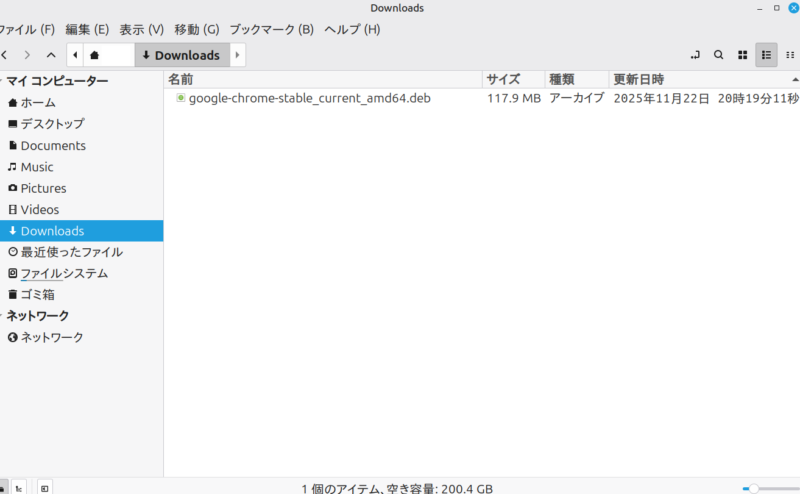Open the ブックマーク (B) menu
This screenshot has width=800, height=494.
coord(271,29)
